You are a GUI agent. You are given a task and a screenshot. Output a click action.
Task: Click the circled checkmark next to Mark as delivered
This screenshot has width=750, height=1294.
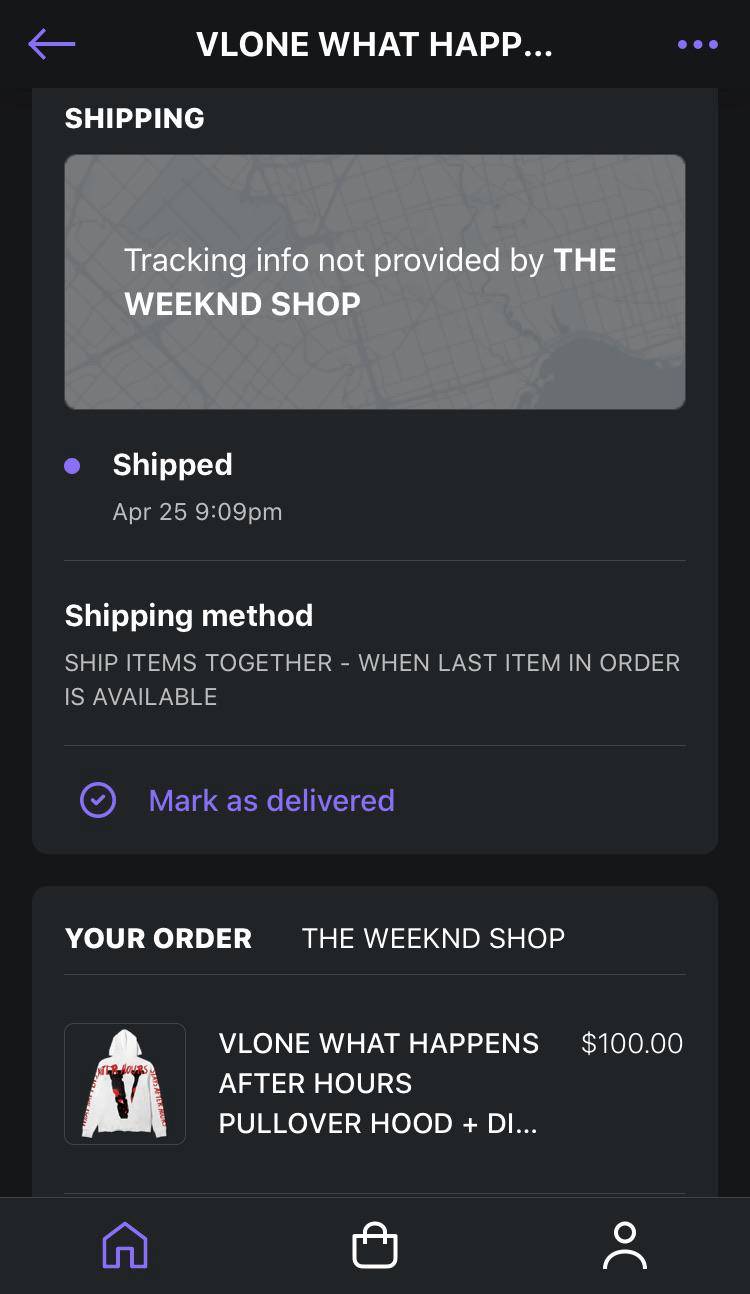coord(97,800)
